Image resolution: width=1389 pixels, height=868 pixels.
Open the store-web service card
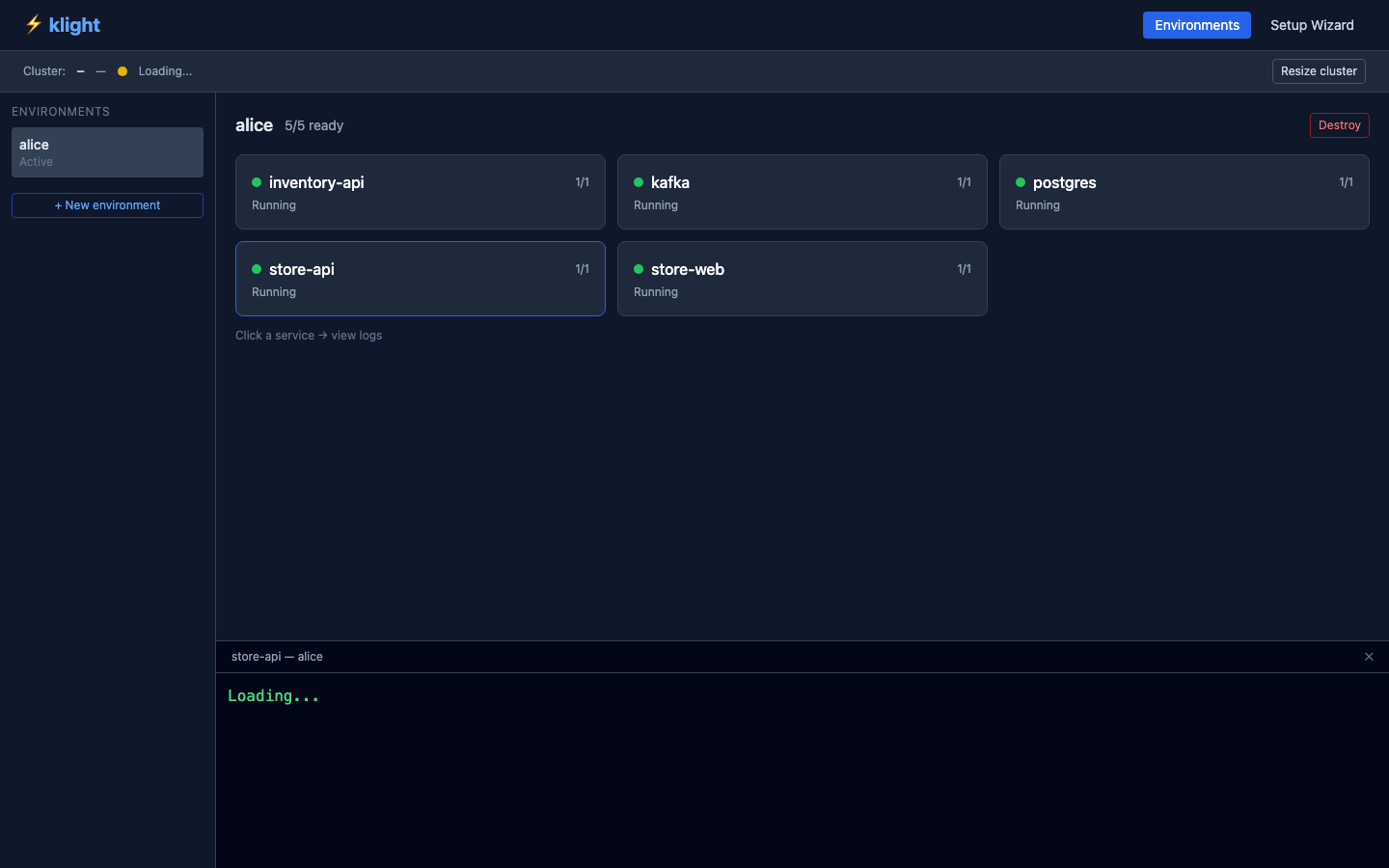click(803, 279)
